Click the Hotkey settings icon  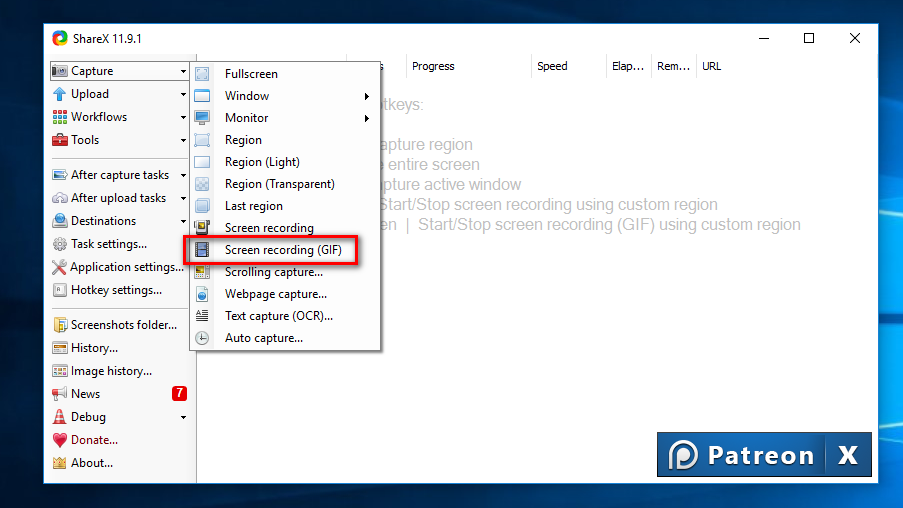pyautogui.click(x=59, y=290)
